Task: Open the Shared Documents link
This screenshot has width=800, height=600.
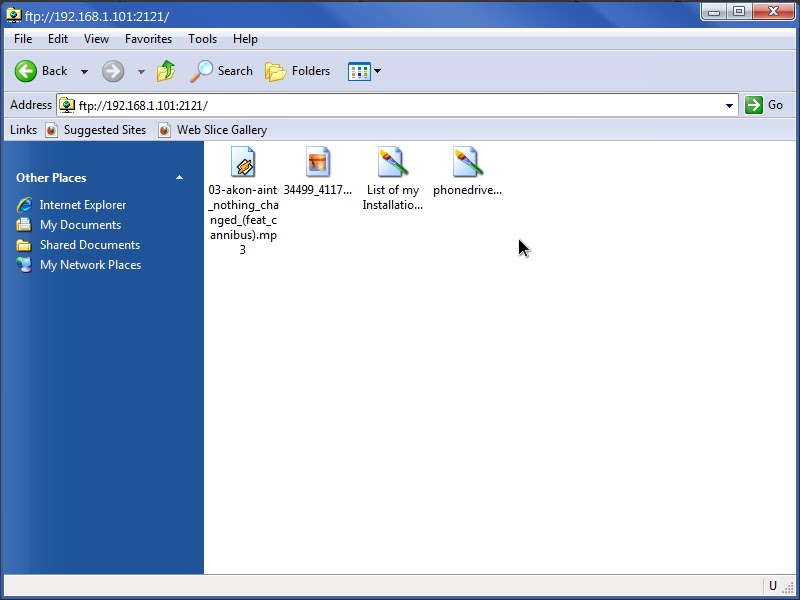Action: (90, 245)
